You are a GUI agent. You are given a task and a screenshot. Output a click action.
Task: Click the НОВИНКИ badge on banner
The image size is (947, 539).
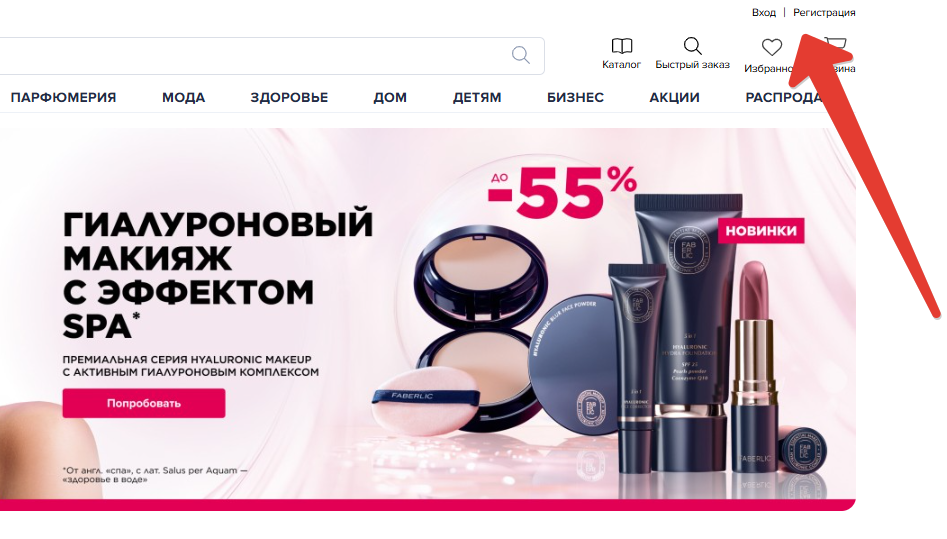[x=761, y=230]
